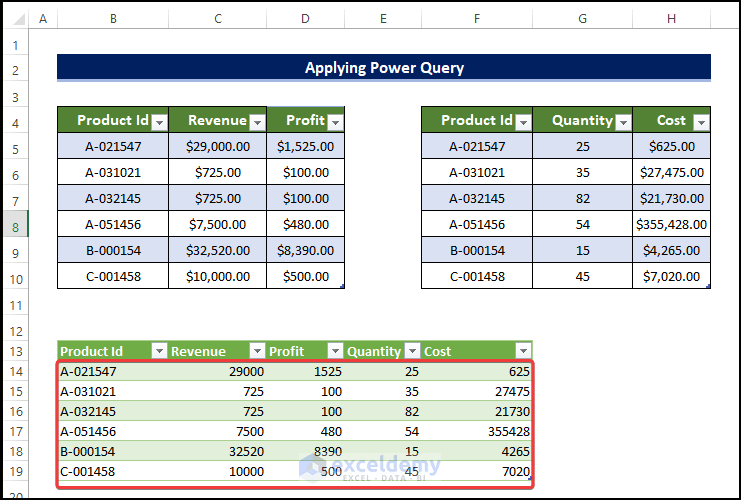
Task: Select row 19 header
Action: 16,471
